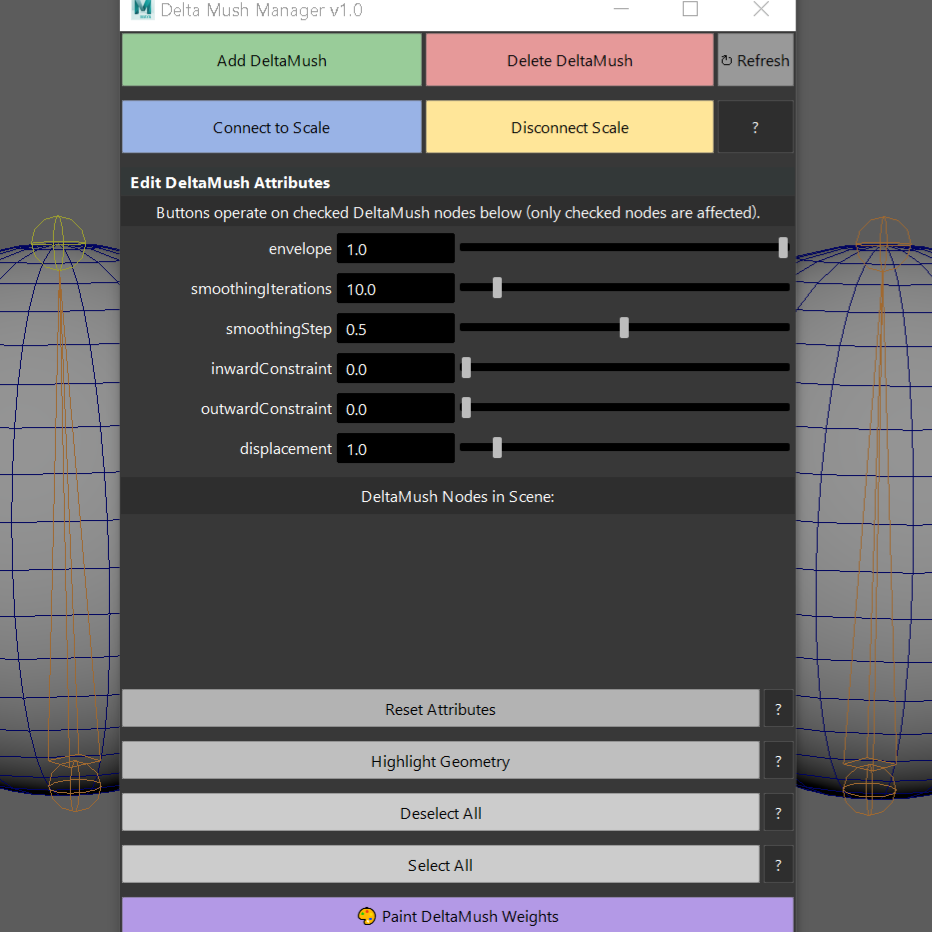
Task: Click the Maya logo in title bar
Action: [143, 9]
